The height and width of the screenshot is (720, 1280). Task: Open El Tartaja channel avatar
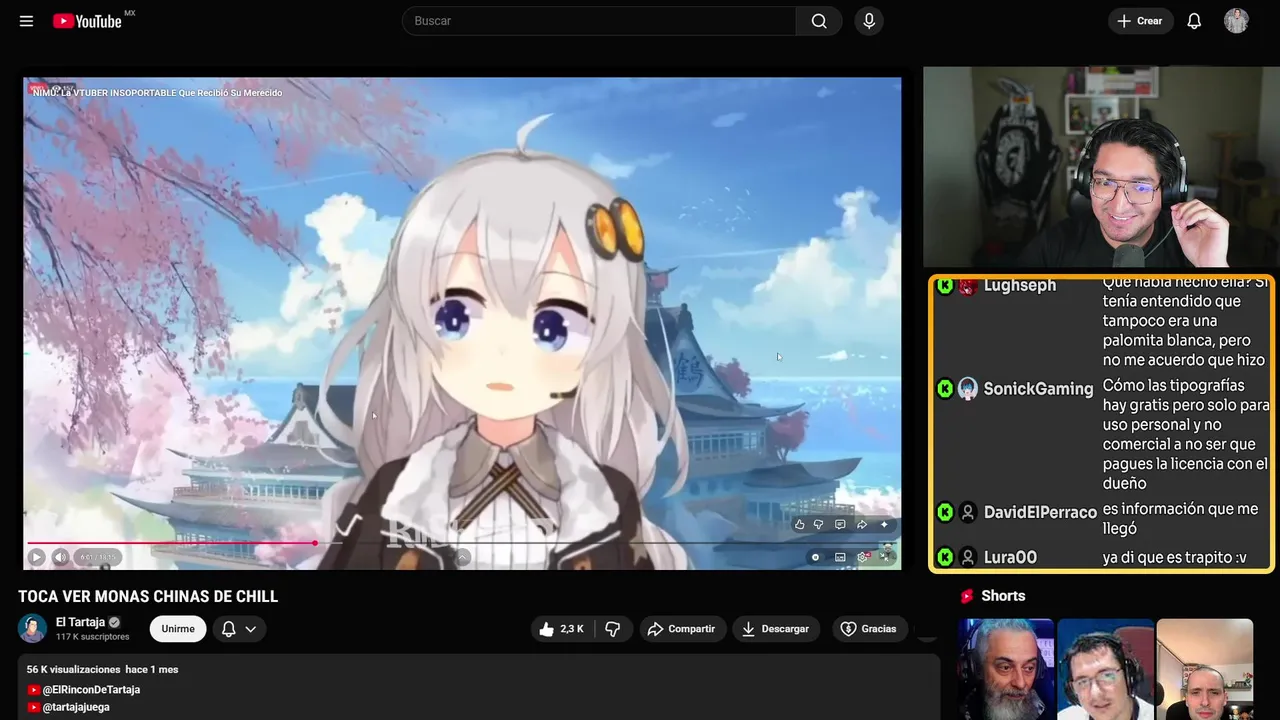[x=32, y=628]
